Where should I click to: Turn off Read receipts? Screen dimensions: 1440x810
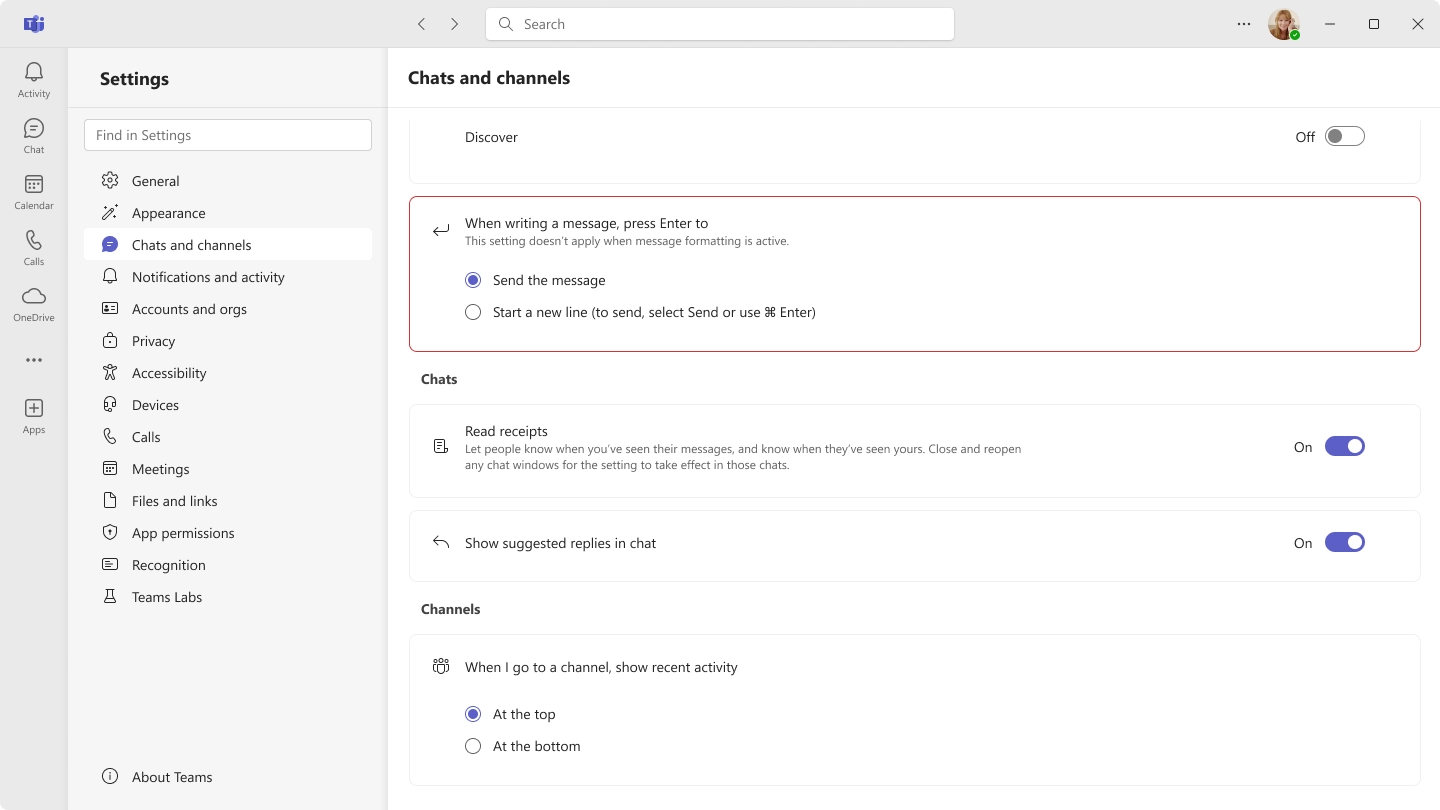coord(1345,446)
